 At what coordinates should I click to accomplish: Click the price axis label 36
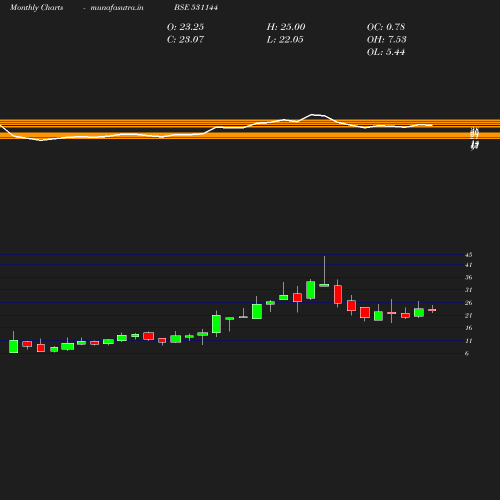[469, 278]
